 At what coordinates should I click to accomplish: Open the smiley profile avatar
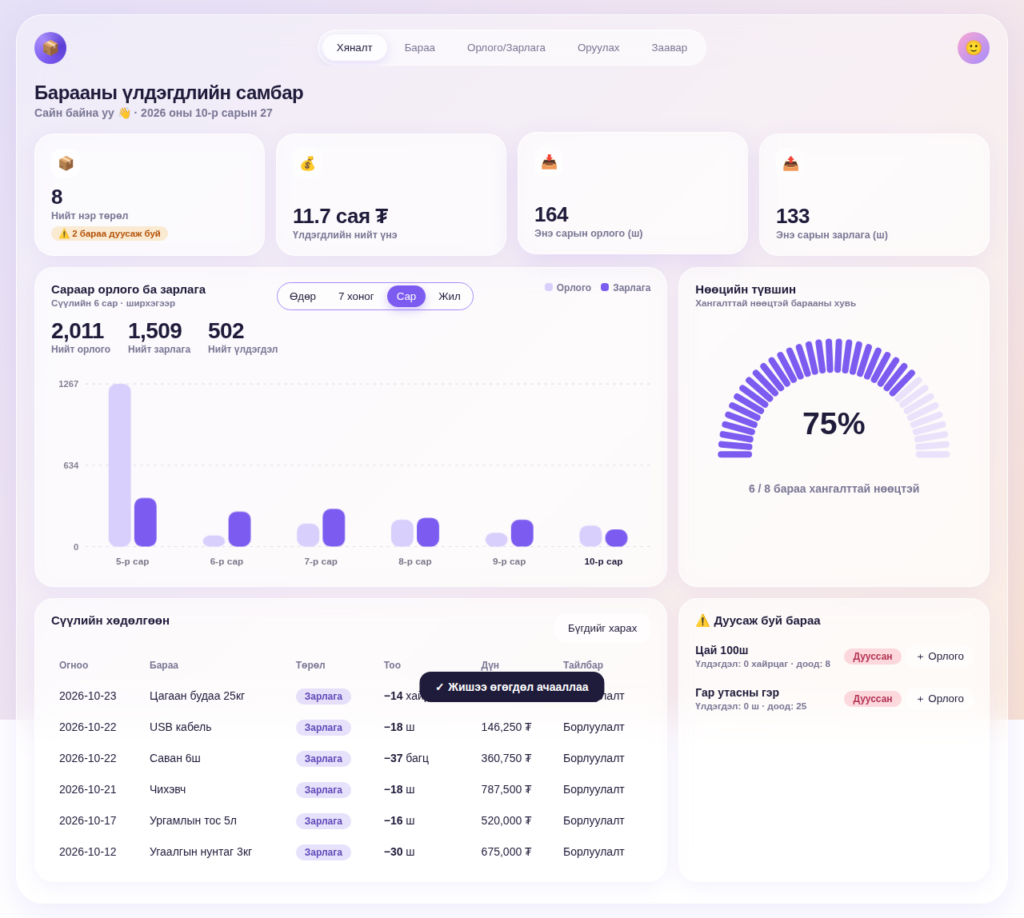click(973, 48)
